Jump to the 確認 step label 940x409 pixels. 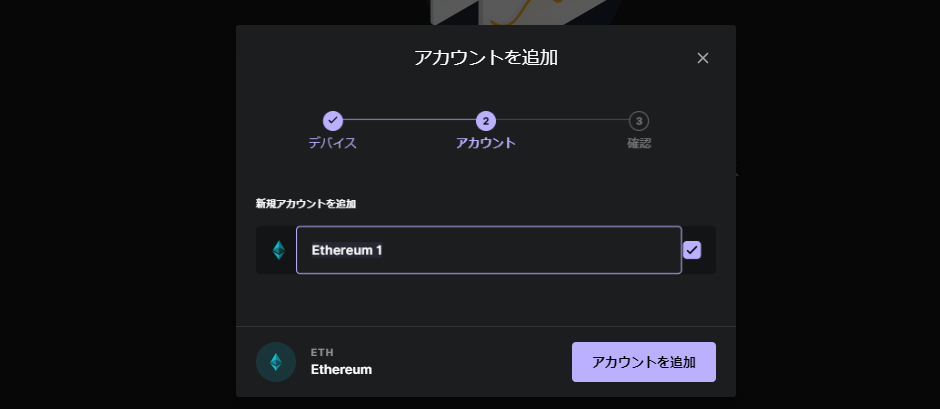click(x=639, y=143)
